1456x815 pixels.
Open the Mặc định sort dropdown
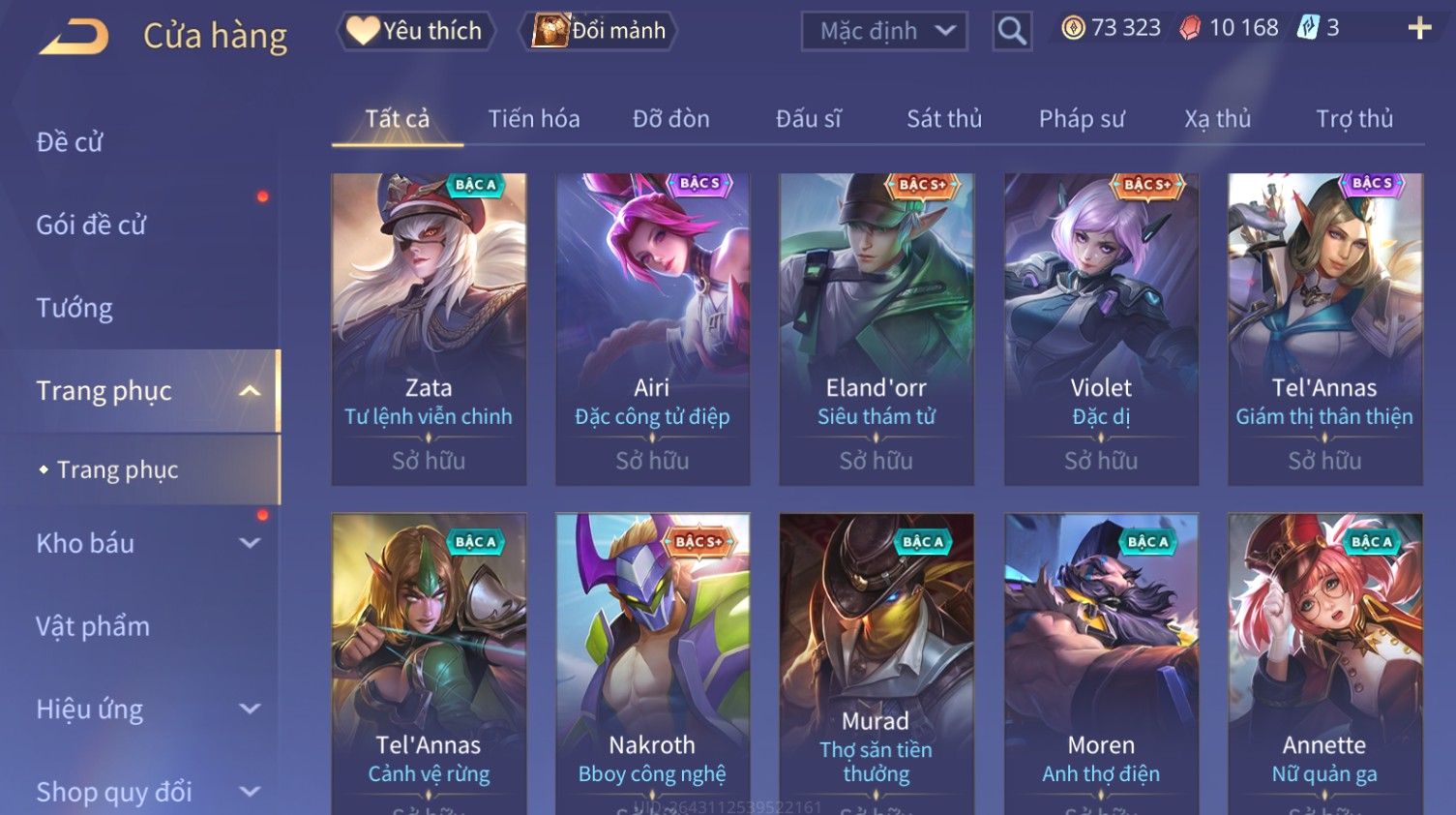[884, 31]
